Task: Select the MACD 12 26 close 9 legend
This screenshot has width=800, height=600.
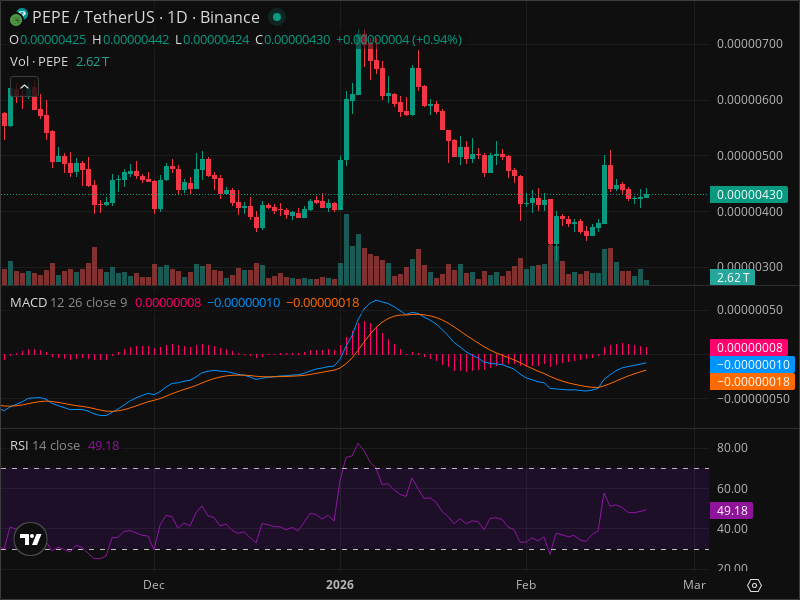Action: [68, 303]
